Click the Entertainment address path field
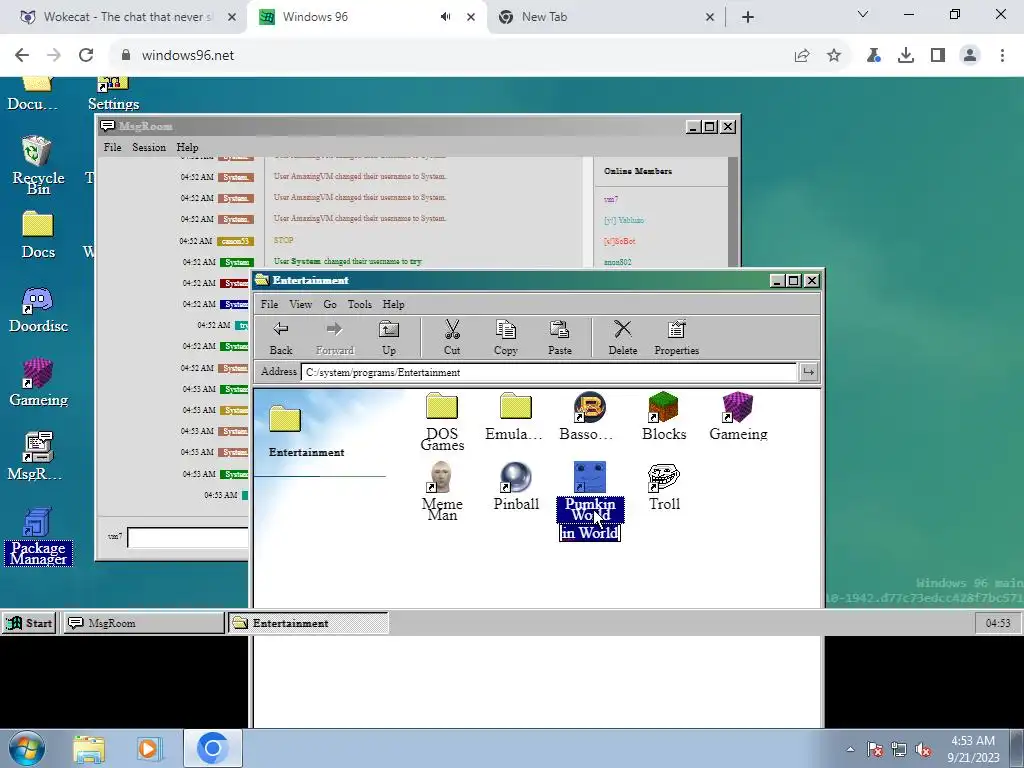 (549, 372)
